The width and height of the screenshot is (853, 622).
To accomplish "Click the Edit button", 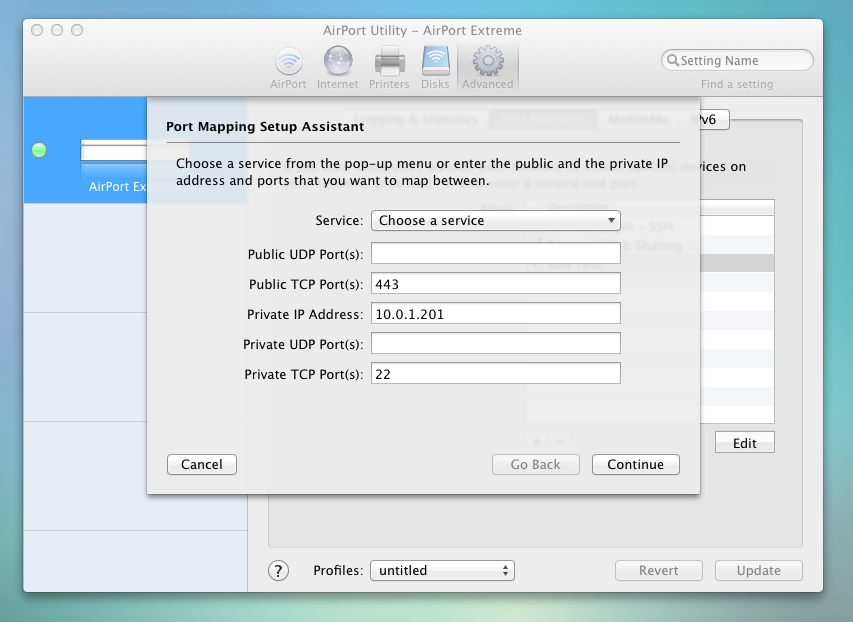I will click(x=745, y=443).
